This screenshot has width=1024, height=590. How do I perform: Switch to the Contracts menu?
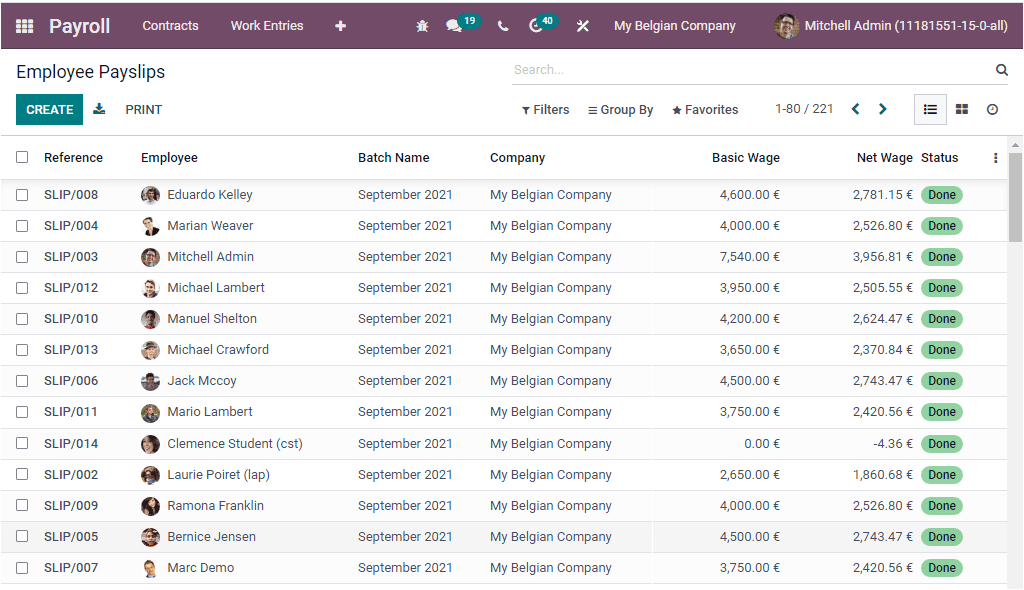[170, 25]
